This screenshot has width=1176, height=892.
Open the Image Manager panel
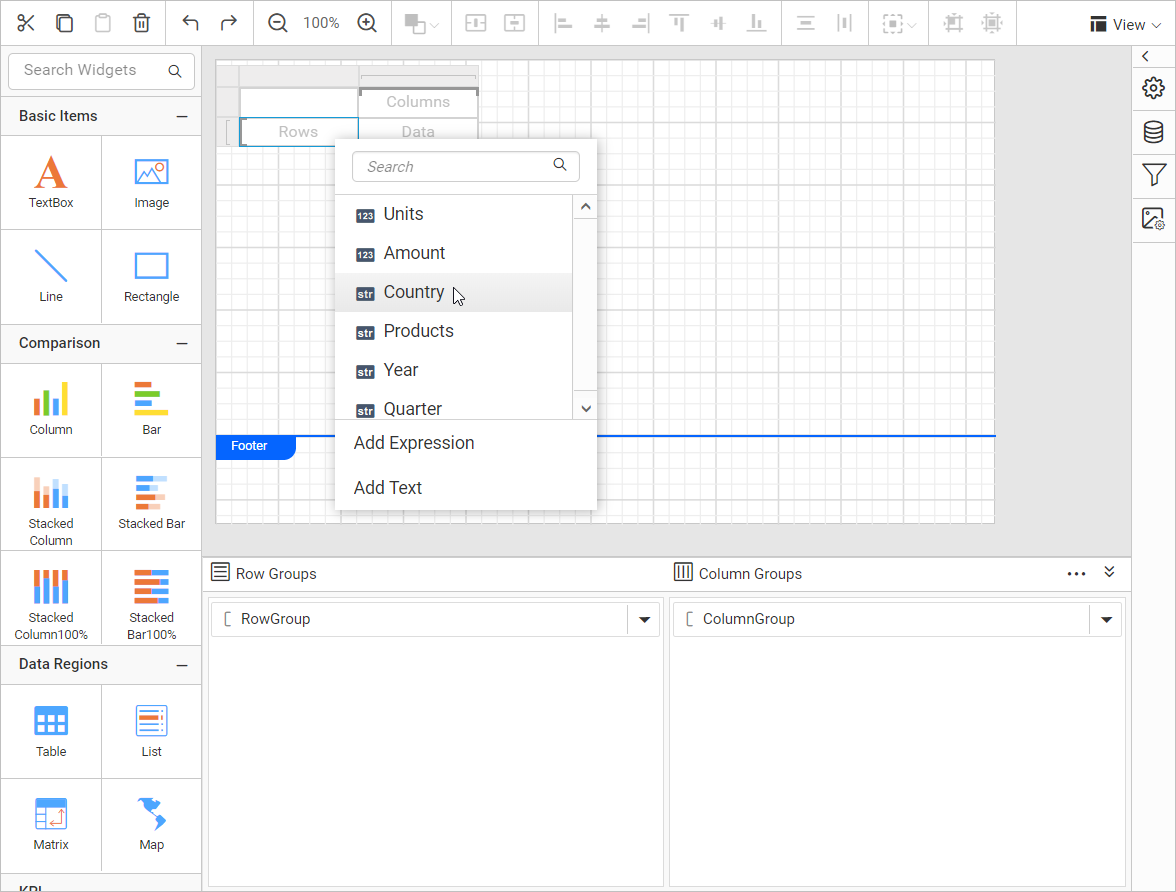[x=1154, y=219]
